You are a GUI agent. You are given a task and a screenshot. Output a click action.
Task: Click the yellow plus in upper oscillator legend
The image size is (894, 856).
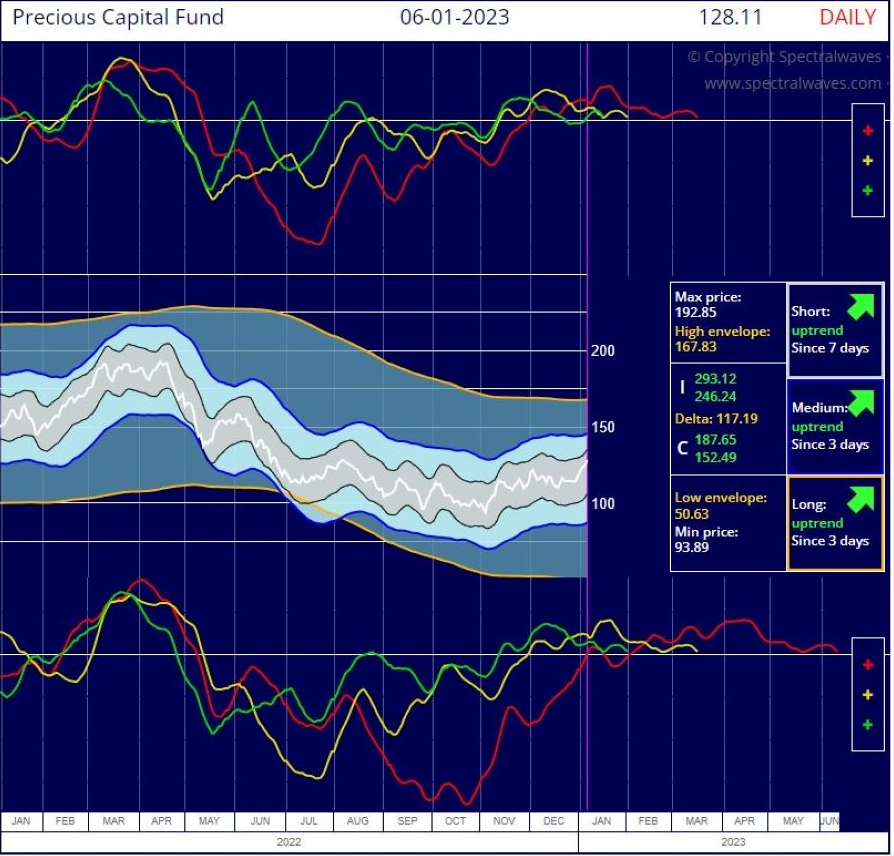pos(867,161)
